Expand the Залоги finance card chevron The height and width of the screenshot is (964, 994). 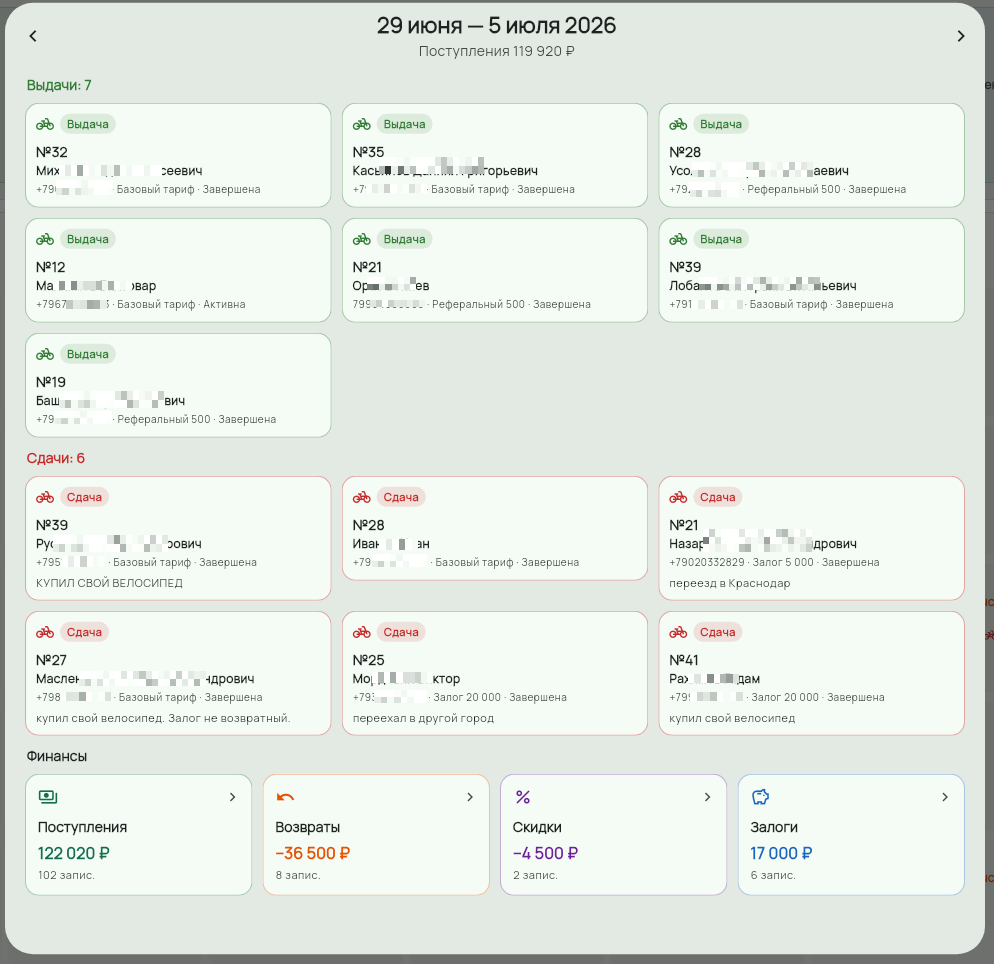tap(945, 797)
